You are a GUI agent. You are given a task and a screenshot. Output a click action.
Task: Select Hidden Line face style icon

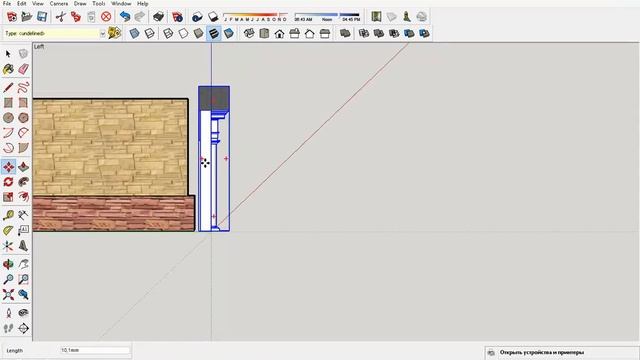point(183,33)
